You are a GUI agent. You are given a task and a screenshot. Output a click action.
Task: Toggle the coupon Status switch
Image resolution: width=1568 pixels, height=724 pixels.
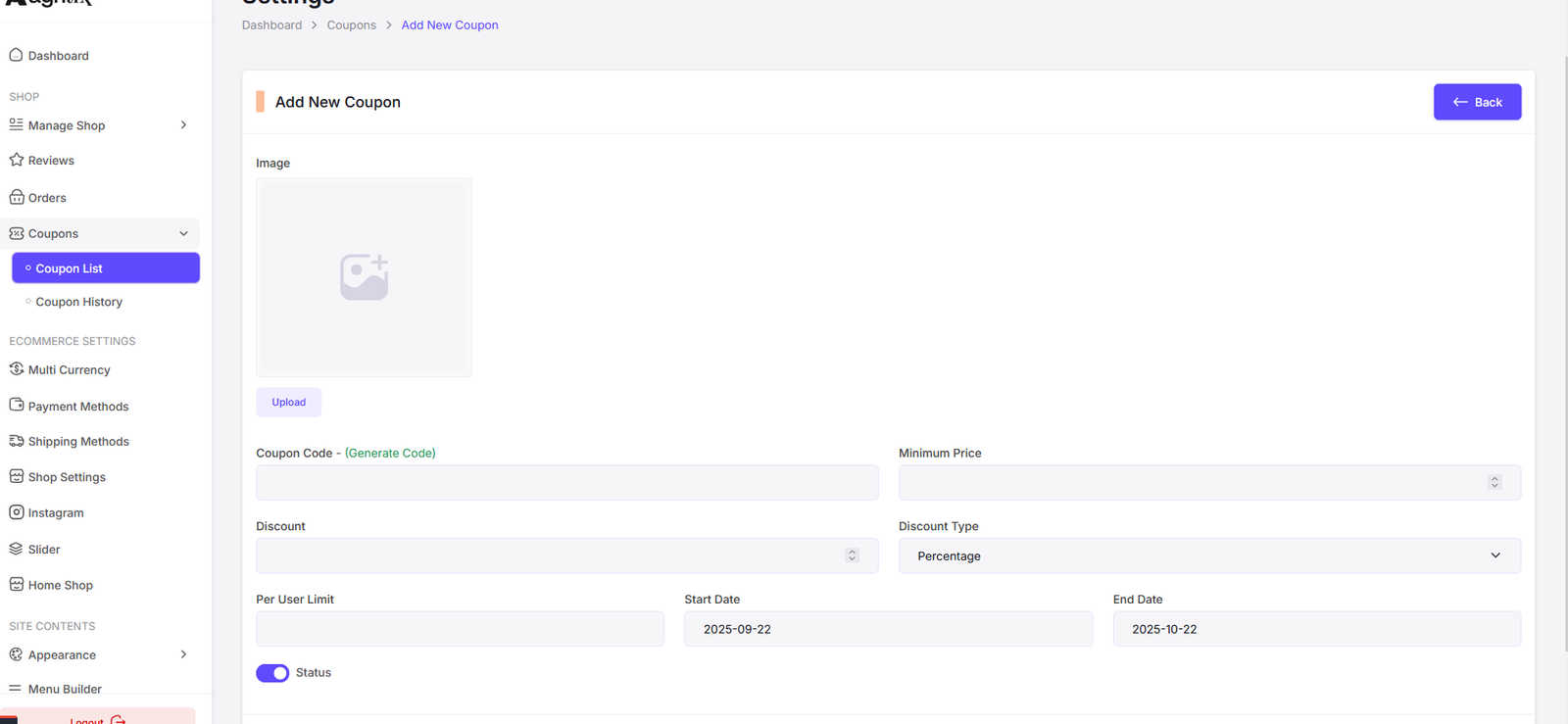[272, 673]
